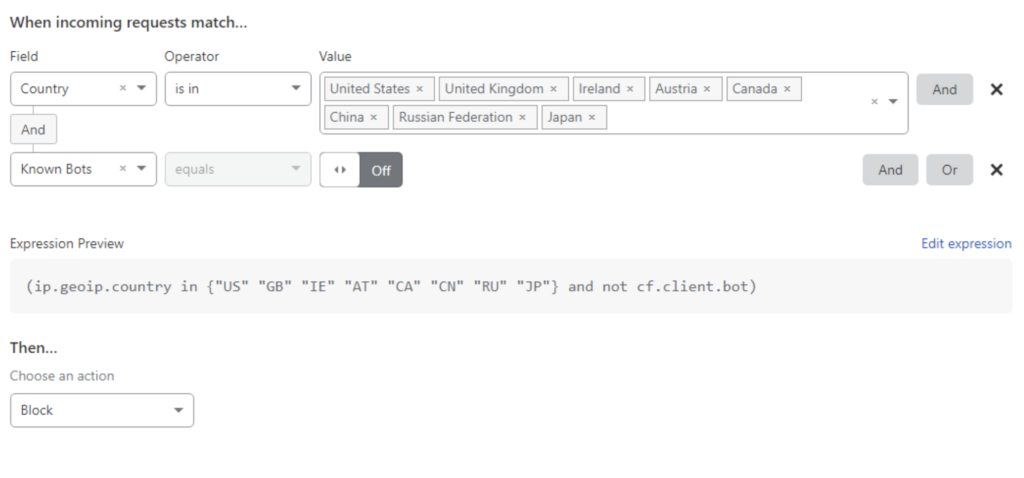
Task: Remove the United Kingdom country tag
Action: 553,89
